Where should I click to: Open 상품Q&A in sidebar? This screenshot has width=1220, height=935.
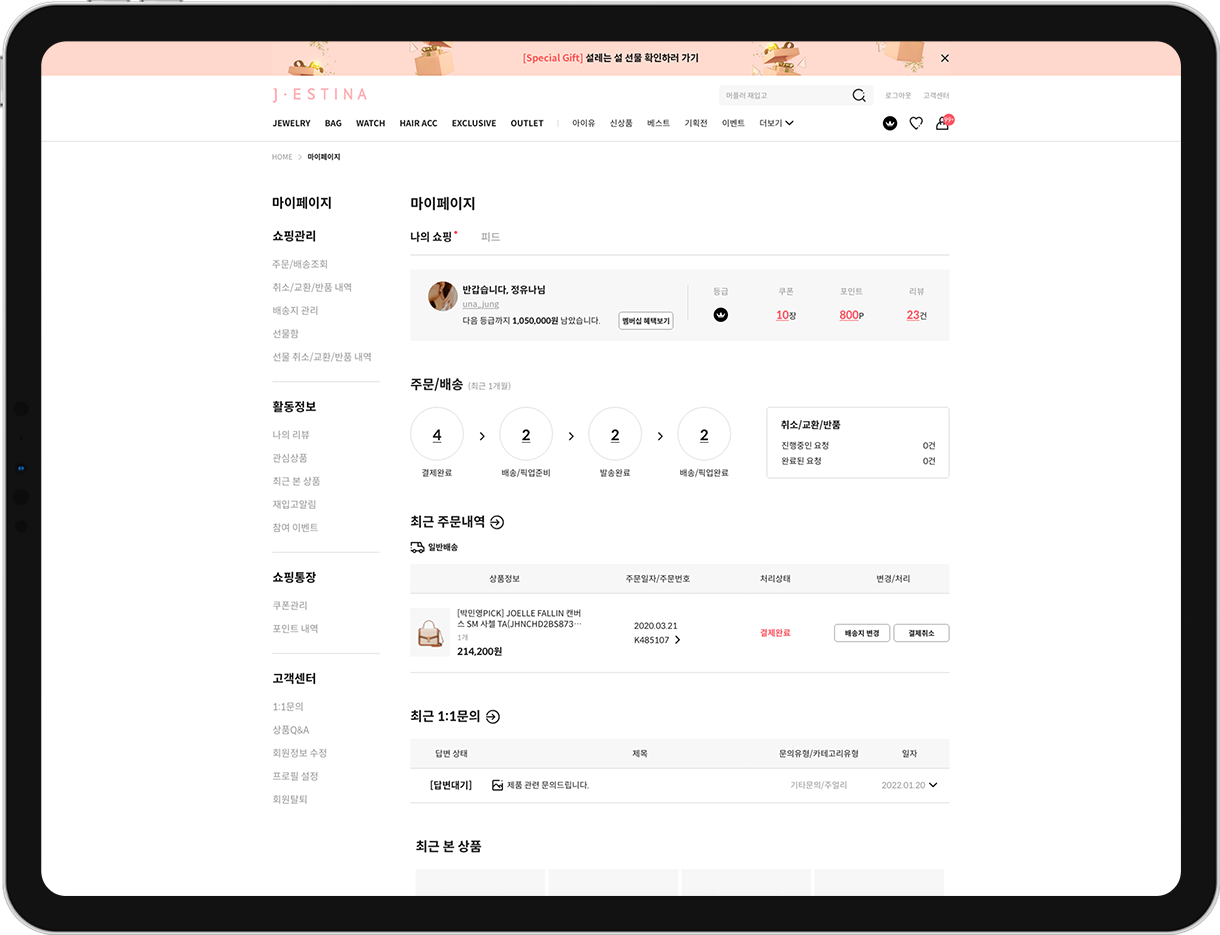click(x=291, y=730)
